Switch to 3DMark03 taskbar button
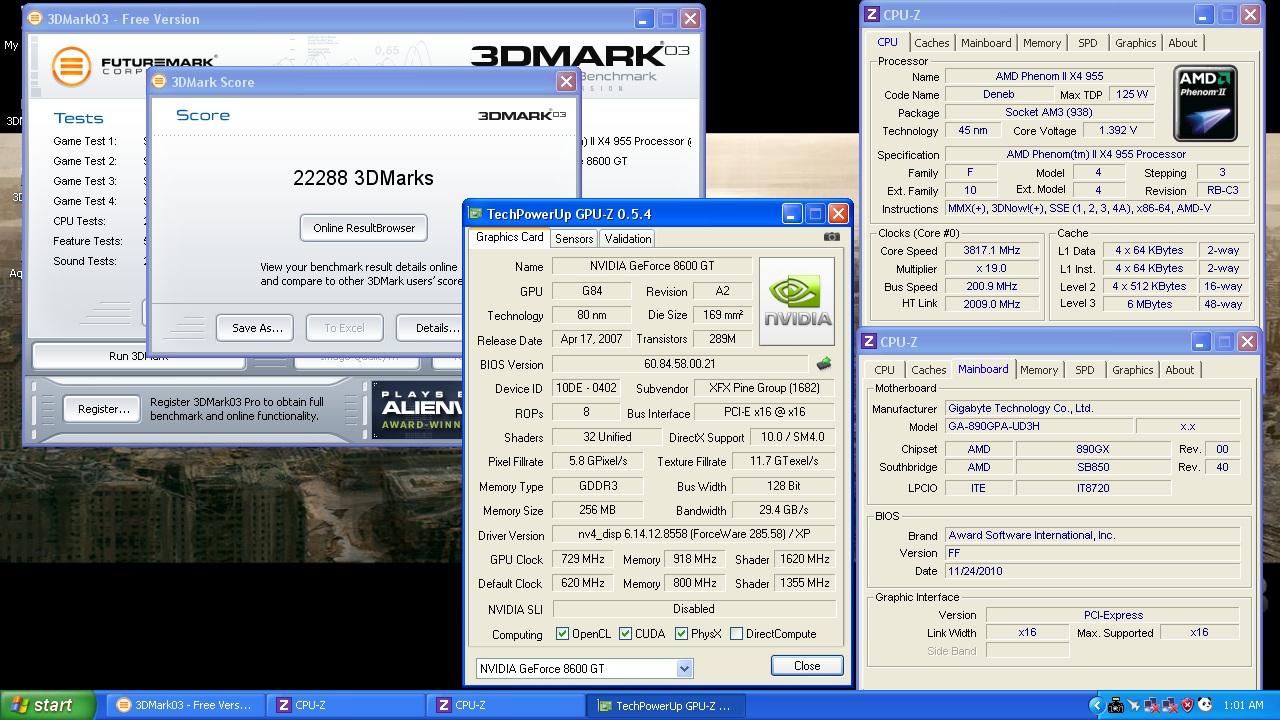This screenshot has height=720, width=1280. click(186, 705)
